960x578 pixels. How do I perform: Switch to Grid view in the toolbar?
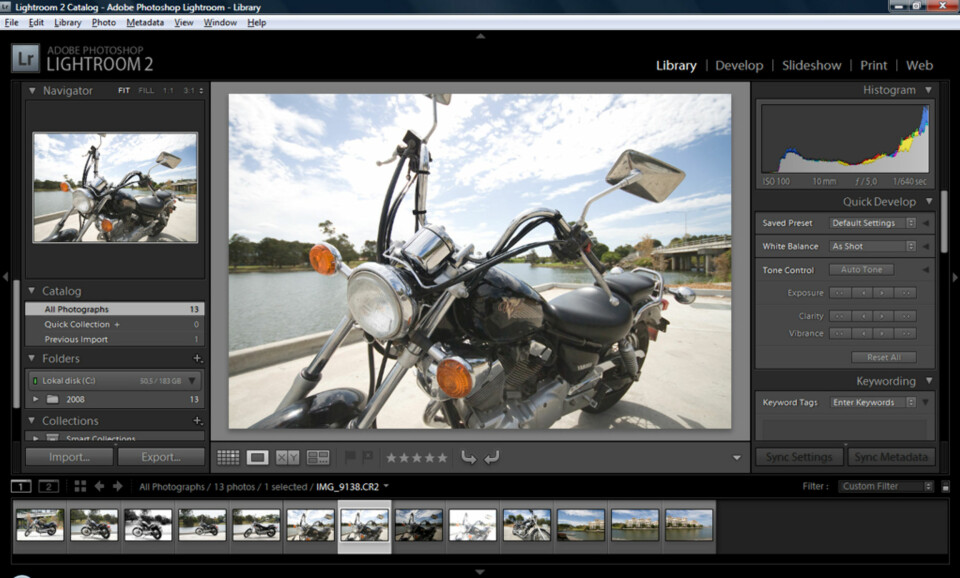tap(228, 457)
